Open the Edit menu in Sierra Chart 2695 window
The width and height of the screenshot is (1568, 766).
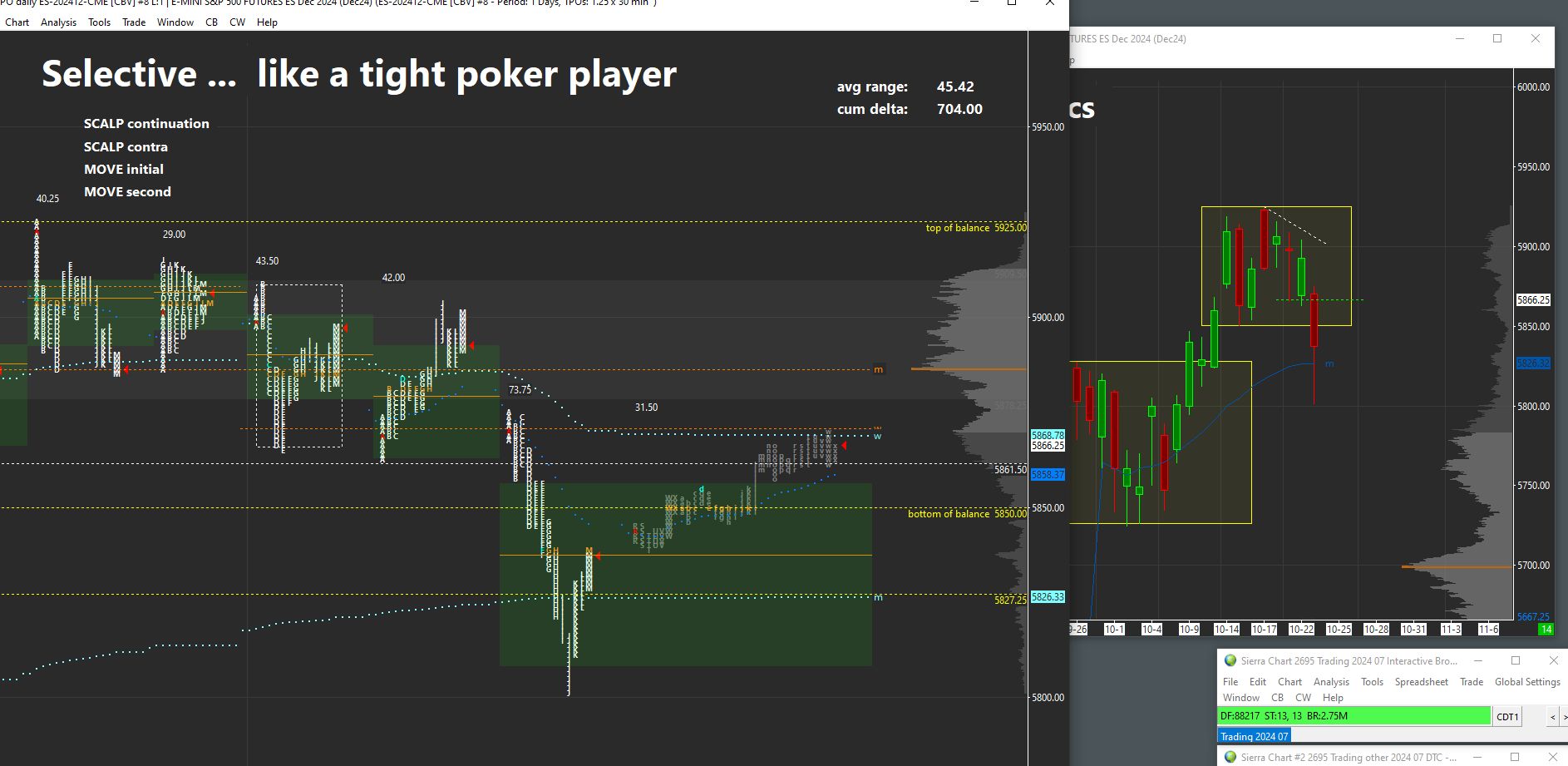tap(1258, 682)
